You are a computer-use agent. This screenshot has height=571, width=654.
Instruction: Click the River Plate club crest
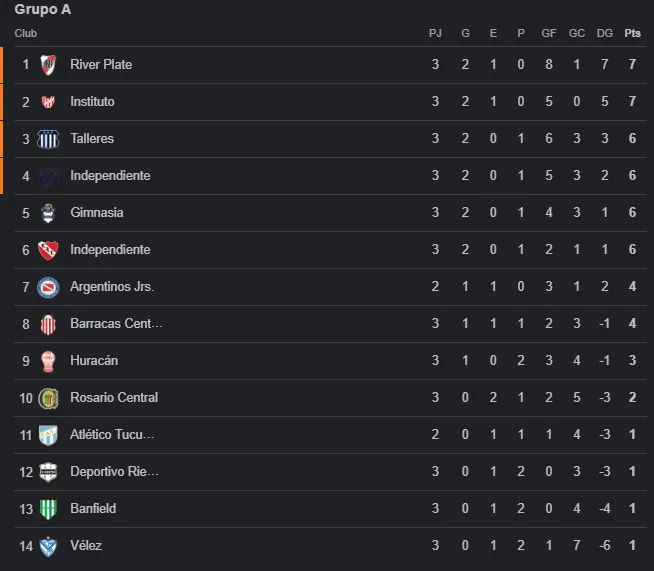[x=48, y=65]
